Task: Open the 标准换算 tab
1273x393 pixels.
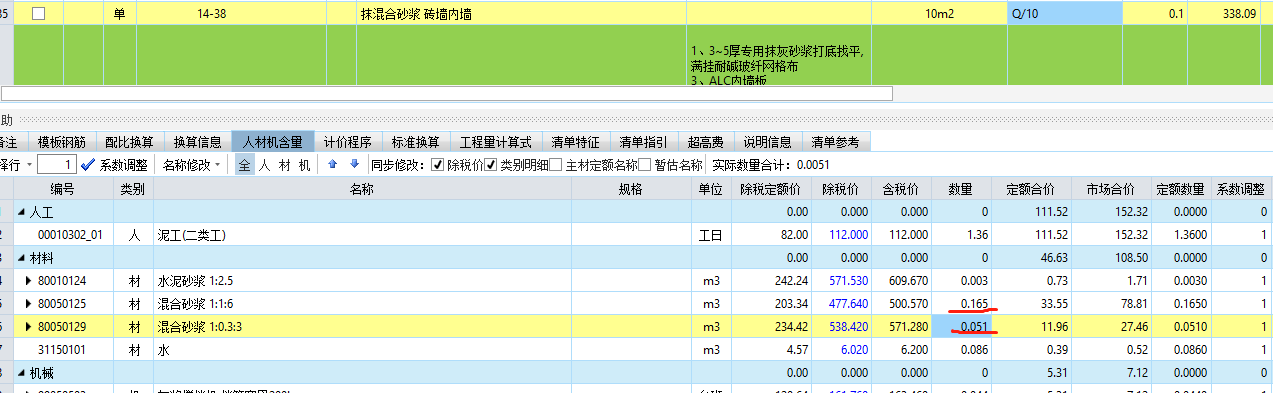Action: tap(416, 141)
